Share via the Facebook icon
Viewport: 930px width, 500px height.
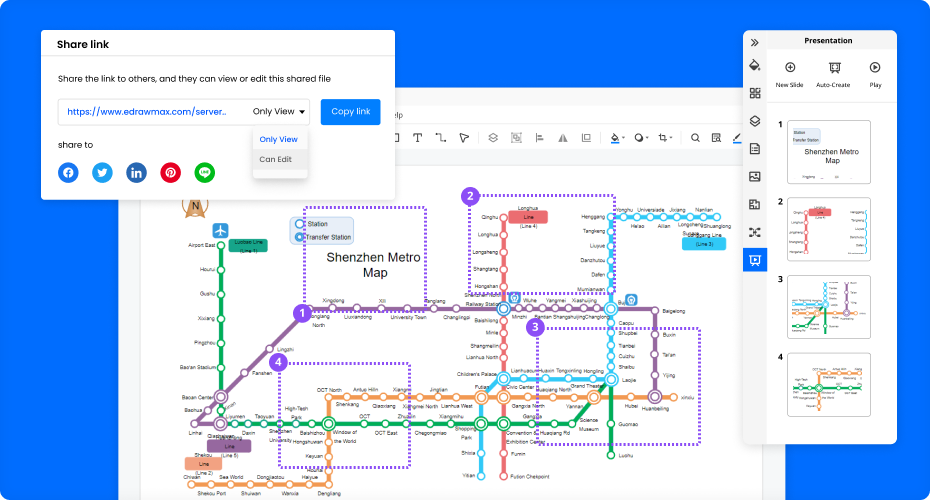click(68, 172)
